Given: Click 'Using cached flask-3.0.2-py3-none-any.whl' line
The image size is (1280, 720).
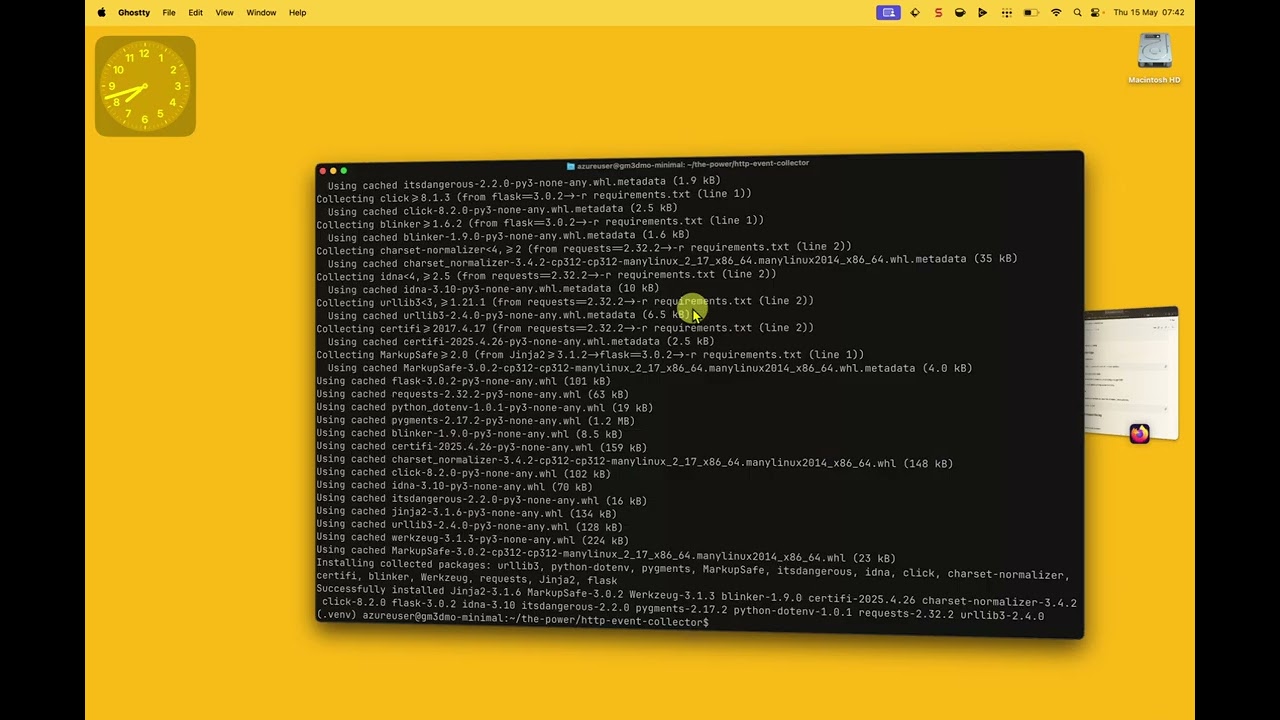Looking at the screenshot, I should [463, 381].
